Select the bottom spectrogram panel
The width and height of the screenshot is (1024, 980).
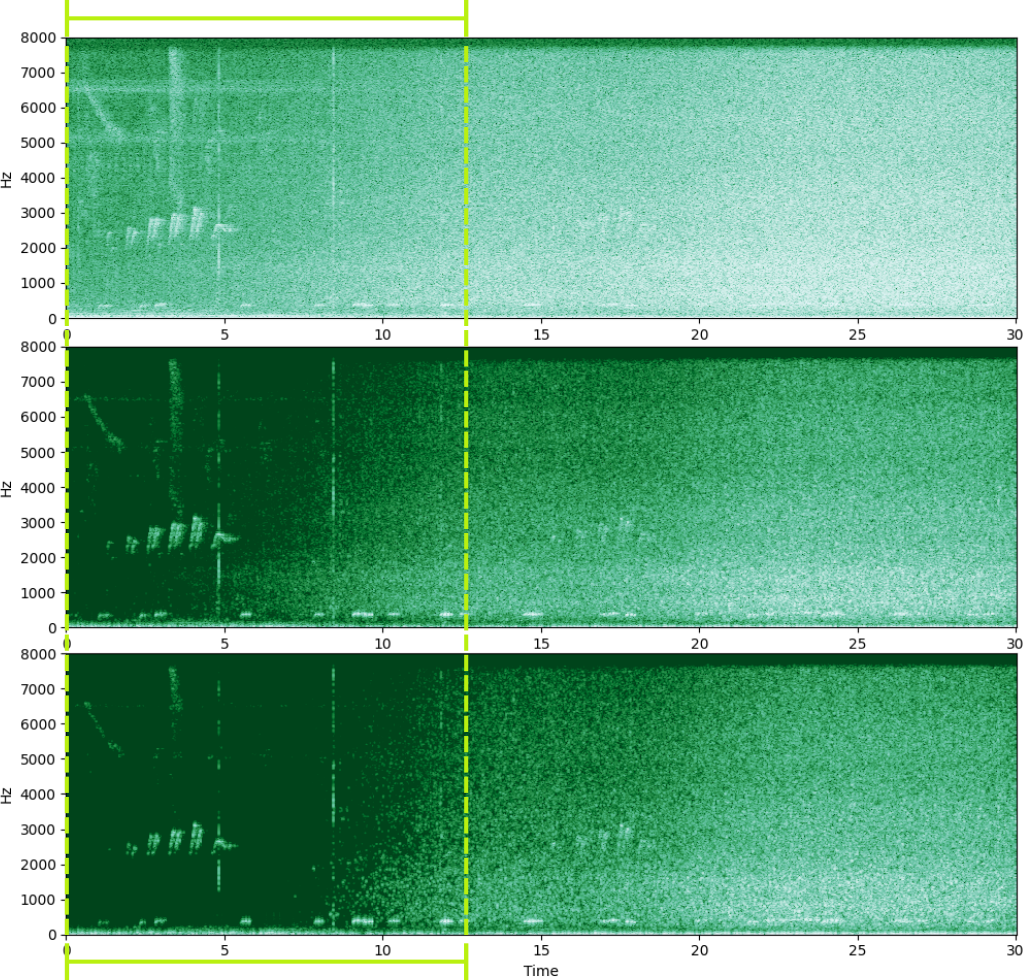click(x=541, y=795)
